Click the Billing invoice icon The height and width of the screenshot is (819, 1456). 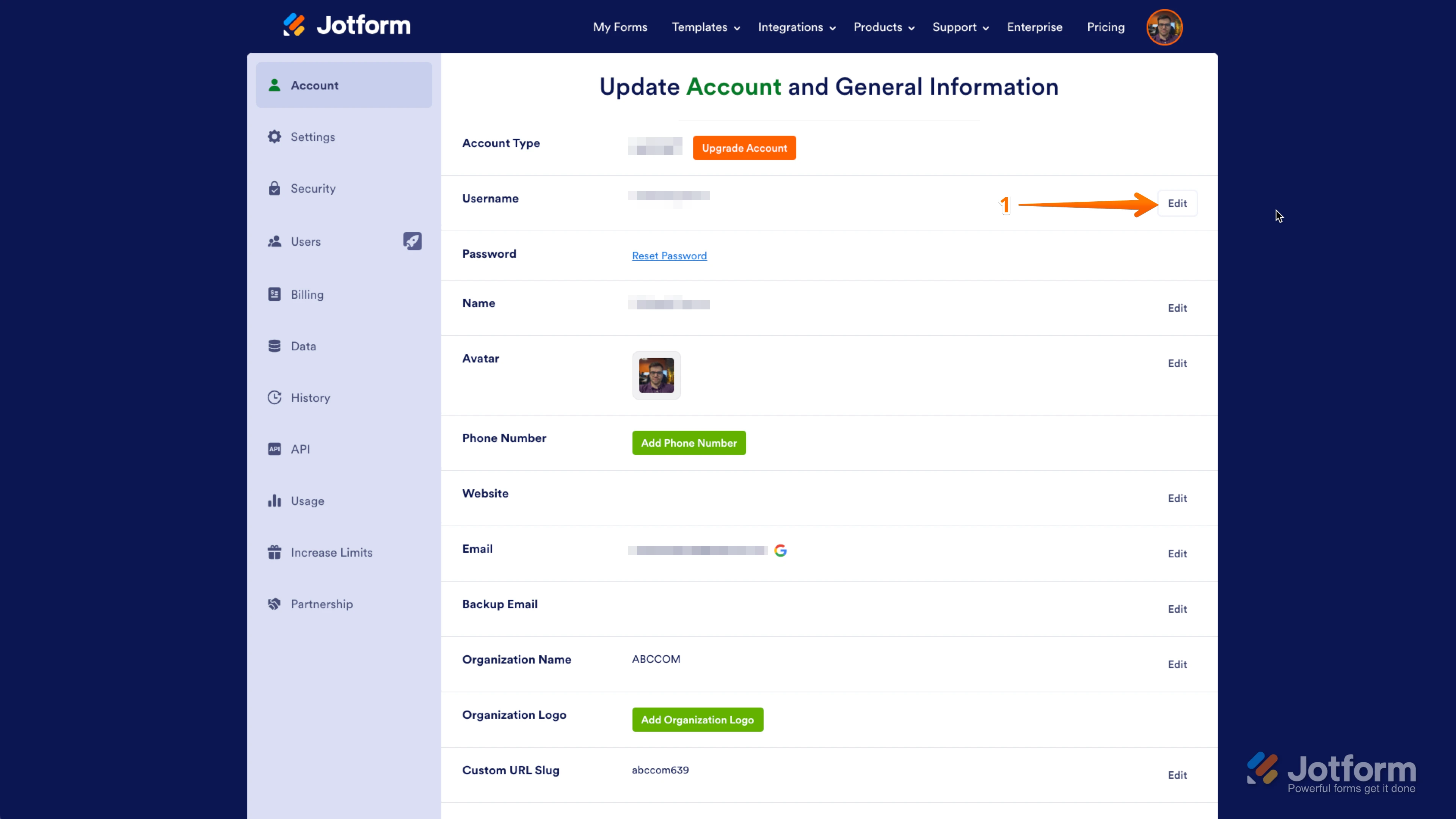point(275,295)
